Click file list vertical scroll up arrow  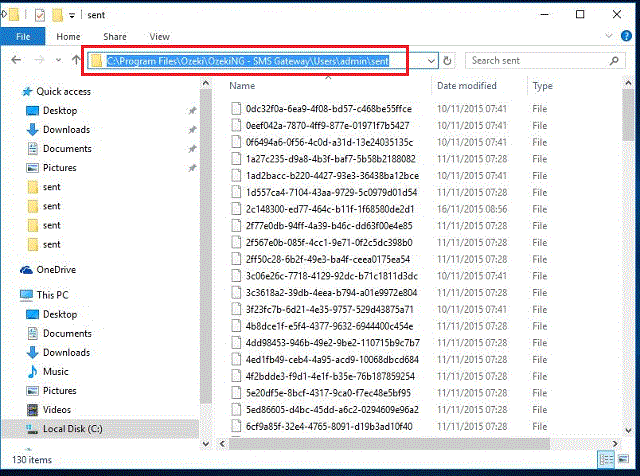[628, 84]
